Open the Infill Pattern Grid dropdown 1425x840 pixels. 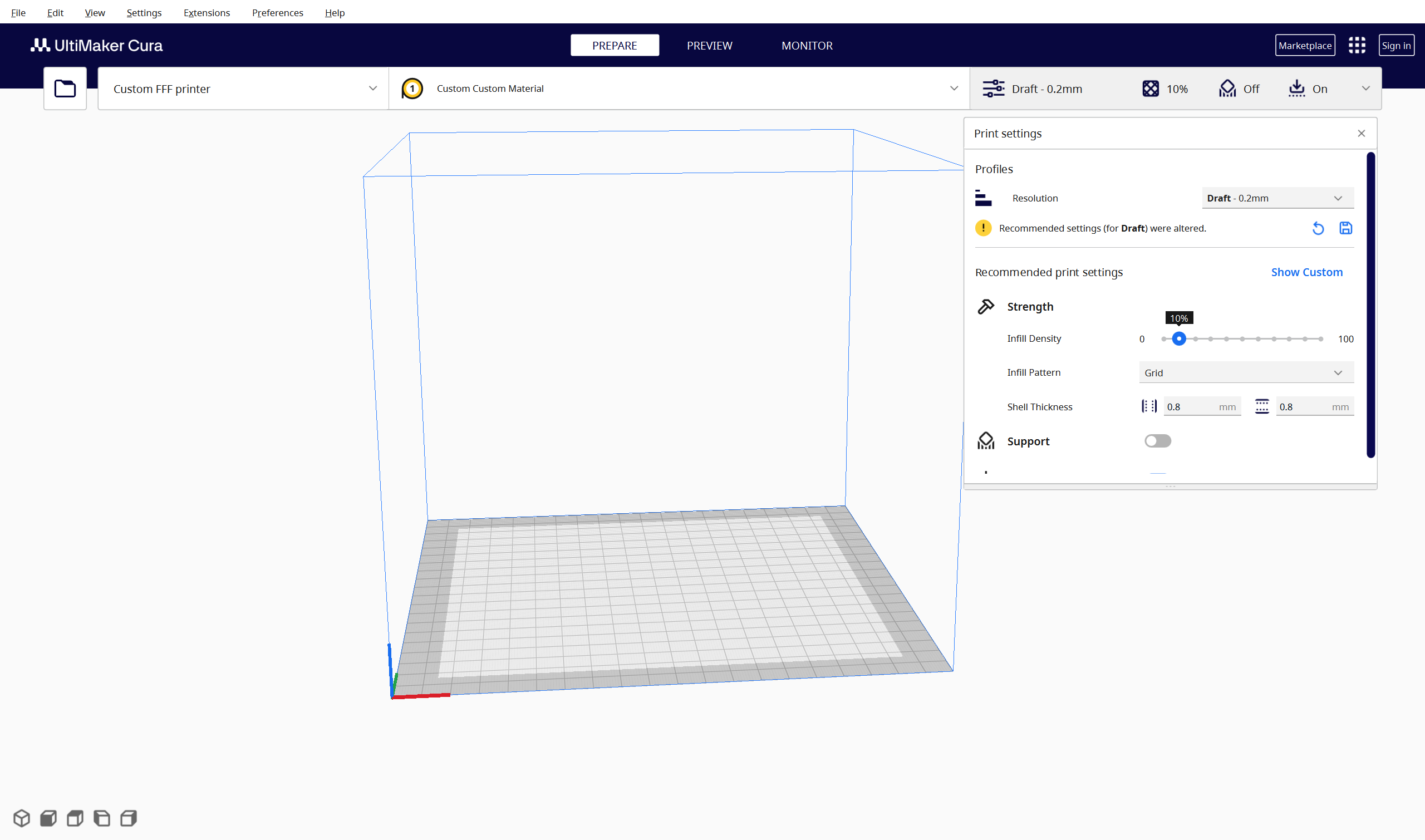tap(1246, 372)
